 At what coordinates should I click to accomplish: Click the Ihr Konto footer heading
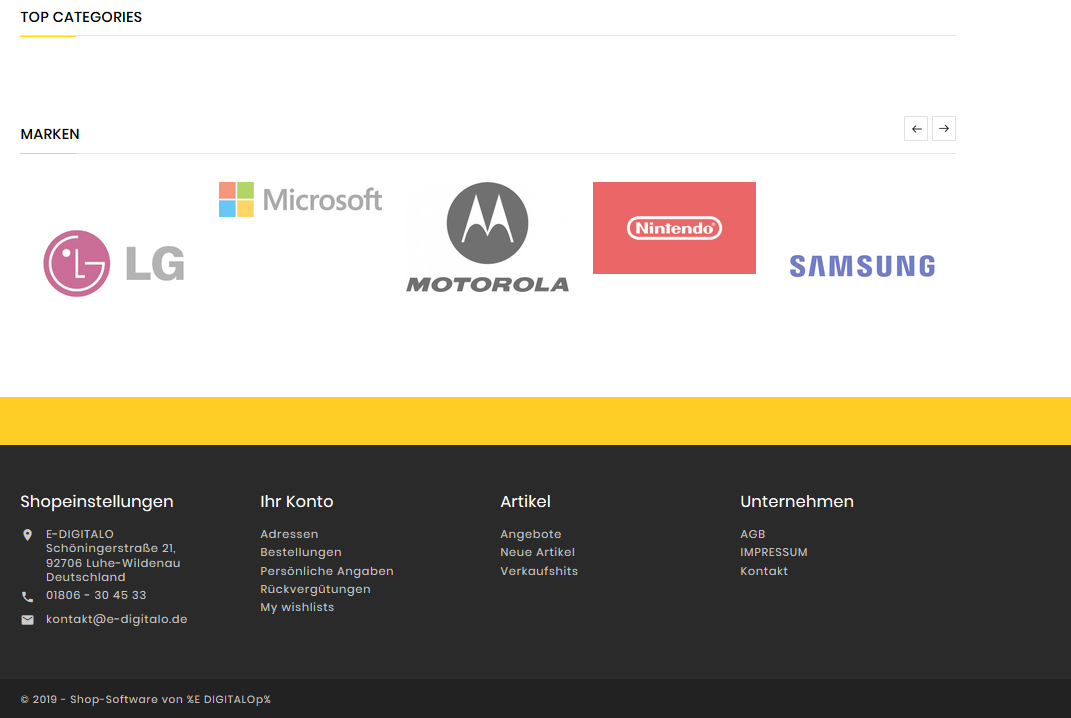tap(296, 501)
